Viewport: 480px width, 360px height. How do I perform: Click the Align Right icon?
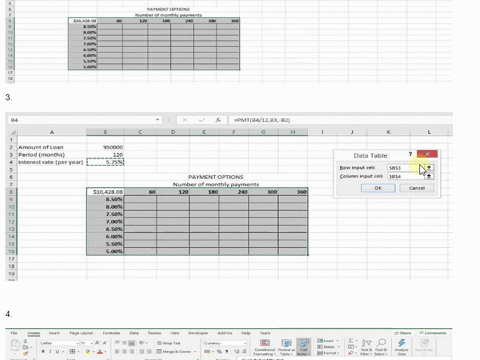coord(132,351)
